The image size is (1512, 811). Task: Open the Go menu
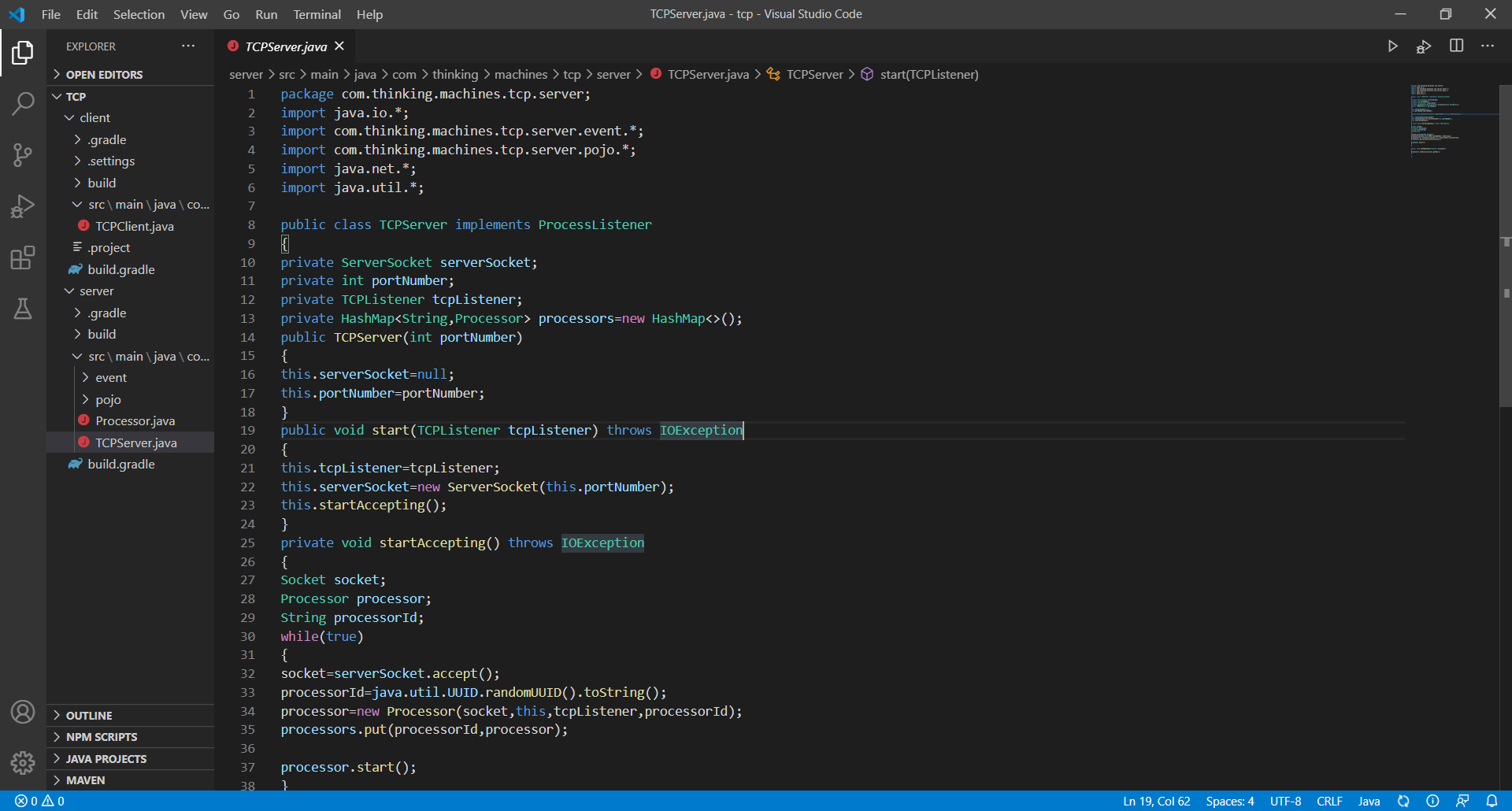pyautogui.click(x=231, y=14)
